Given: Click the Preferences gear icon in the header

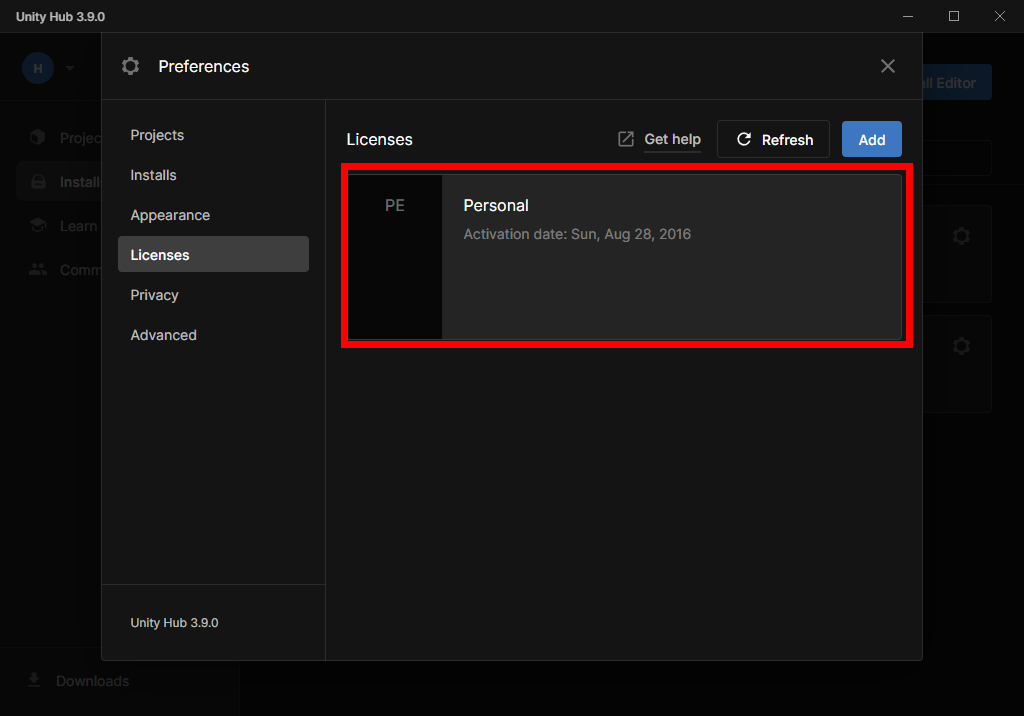Looking at the screenshot, I should pos(131,66).
